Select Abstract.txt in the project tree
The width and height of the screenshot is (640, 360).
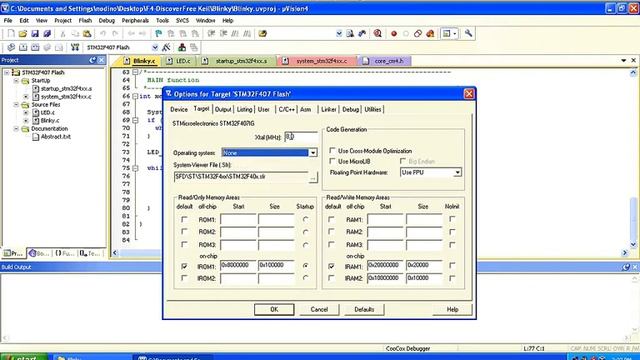(56, 137)
